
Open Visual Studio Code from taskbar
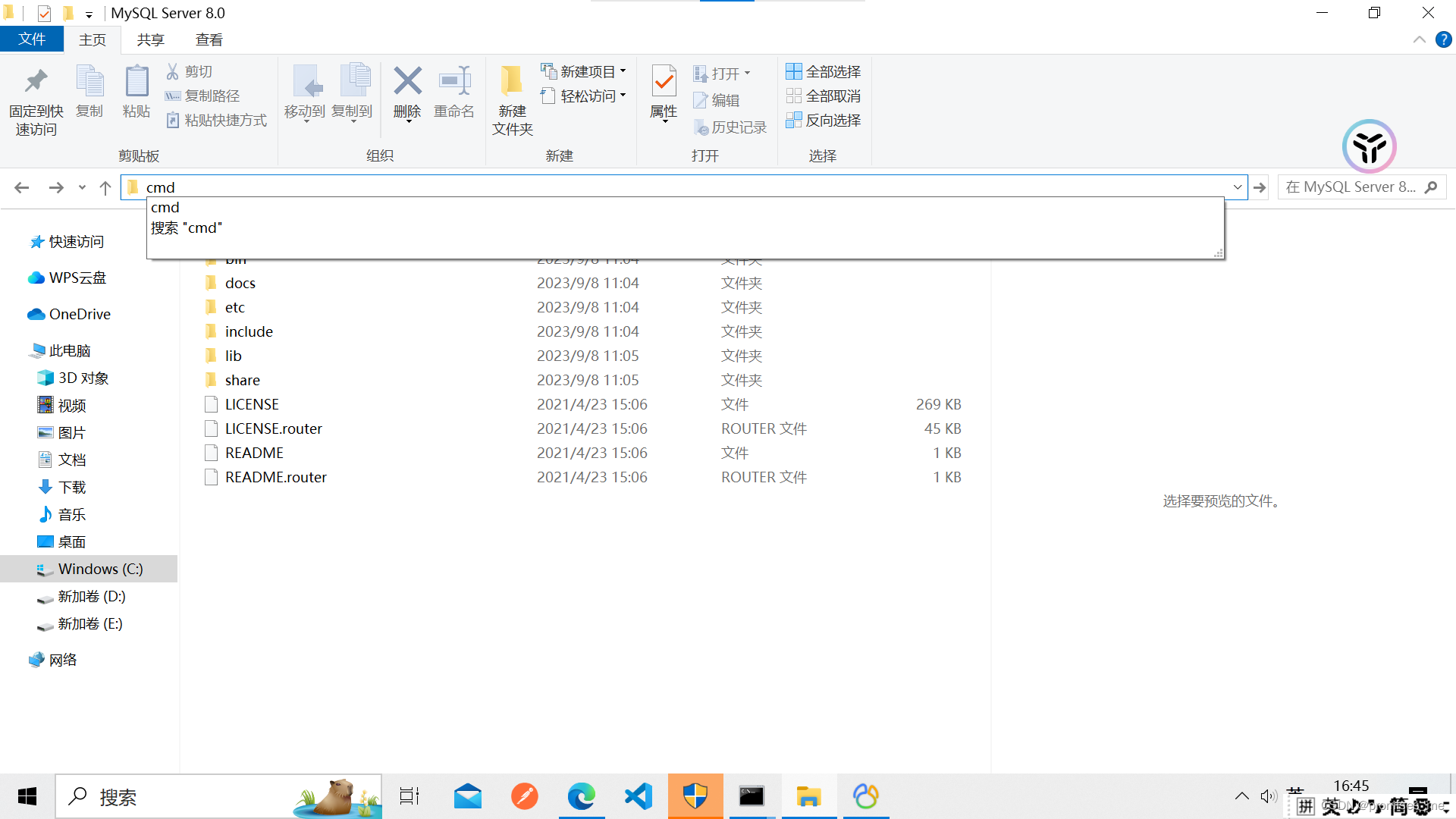638,796
